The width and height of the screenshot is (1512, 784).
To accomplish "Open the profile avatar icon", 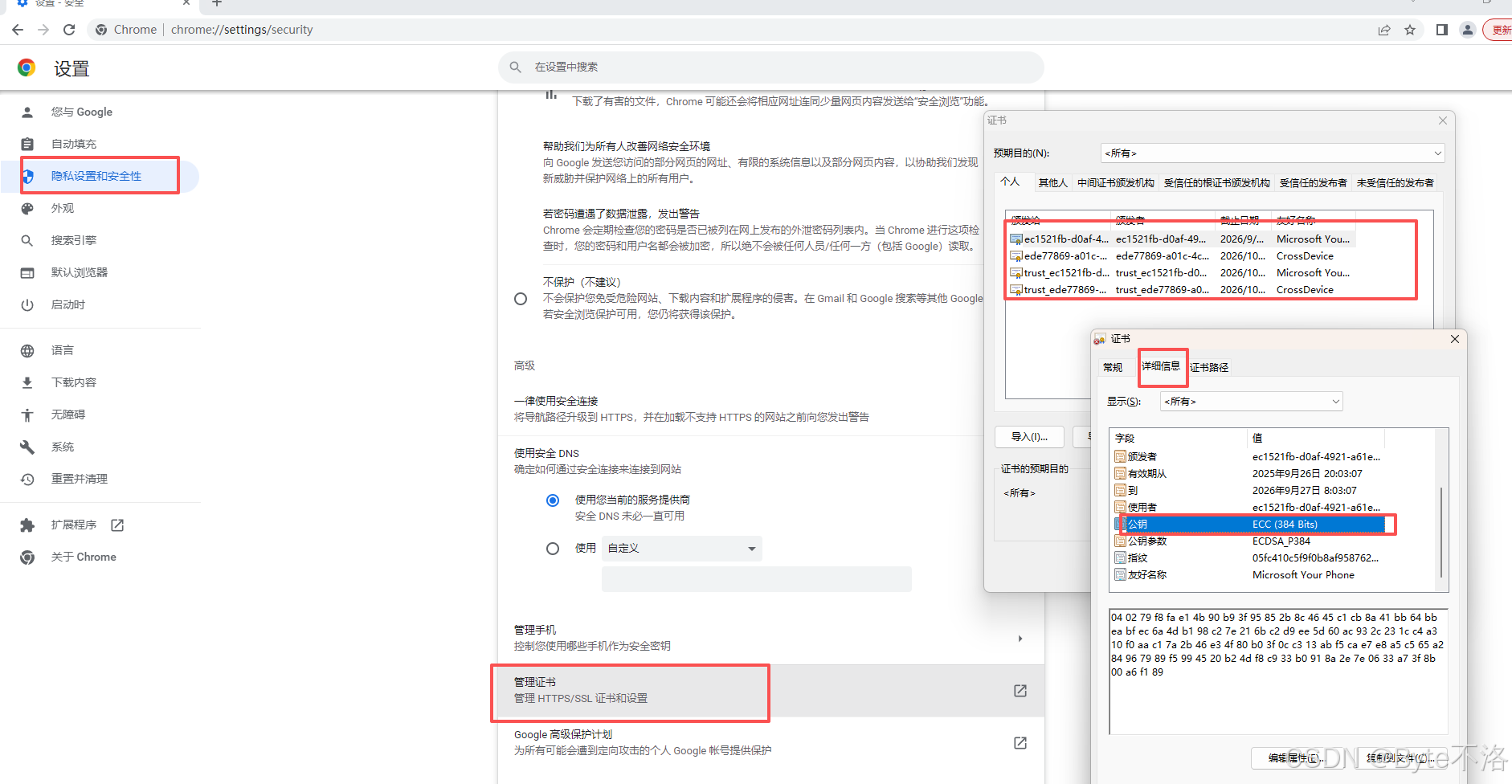I will [x=1468, y=30].
